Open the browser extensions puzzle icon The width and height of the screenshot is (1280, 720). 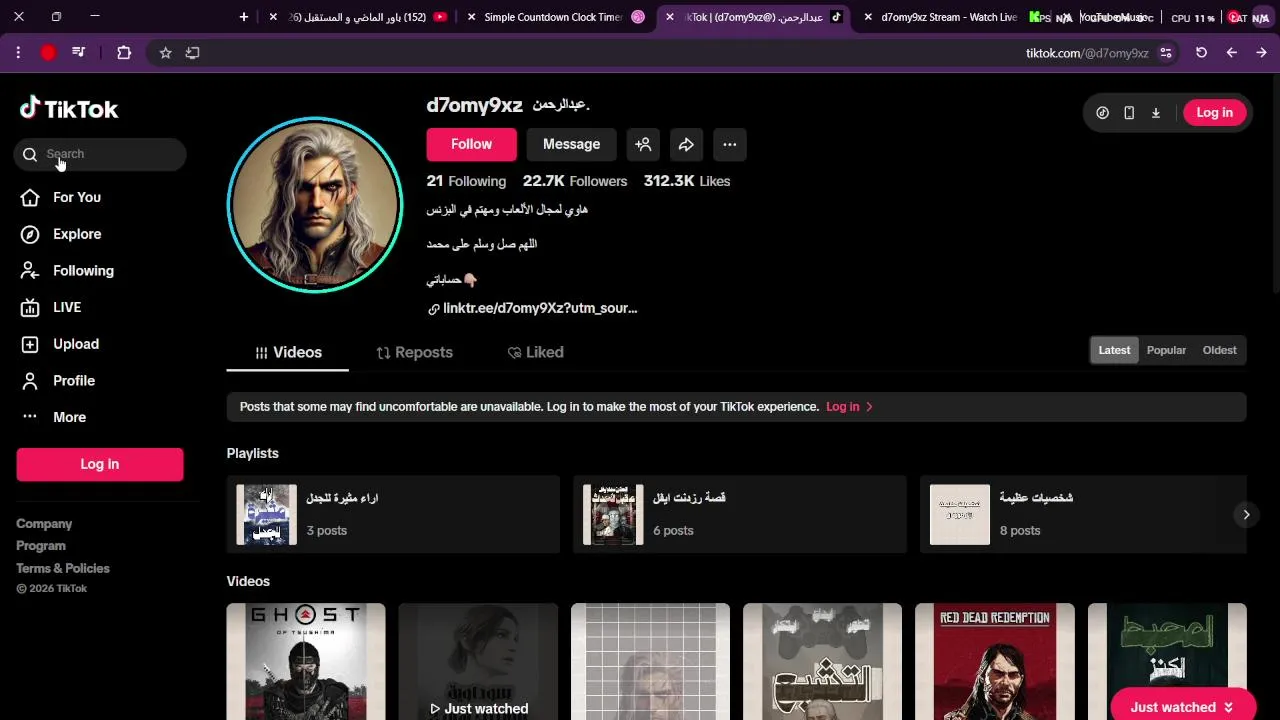point(124,52)
